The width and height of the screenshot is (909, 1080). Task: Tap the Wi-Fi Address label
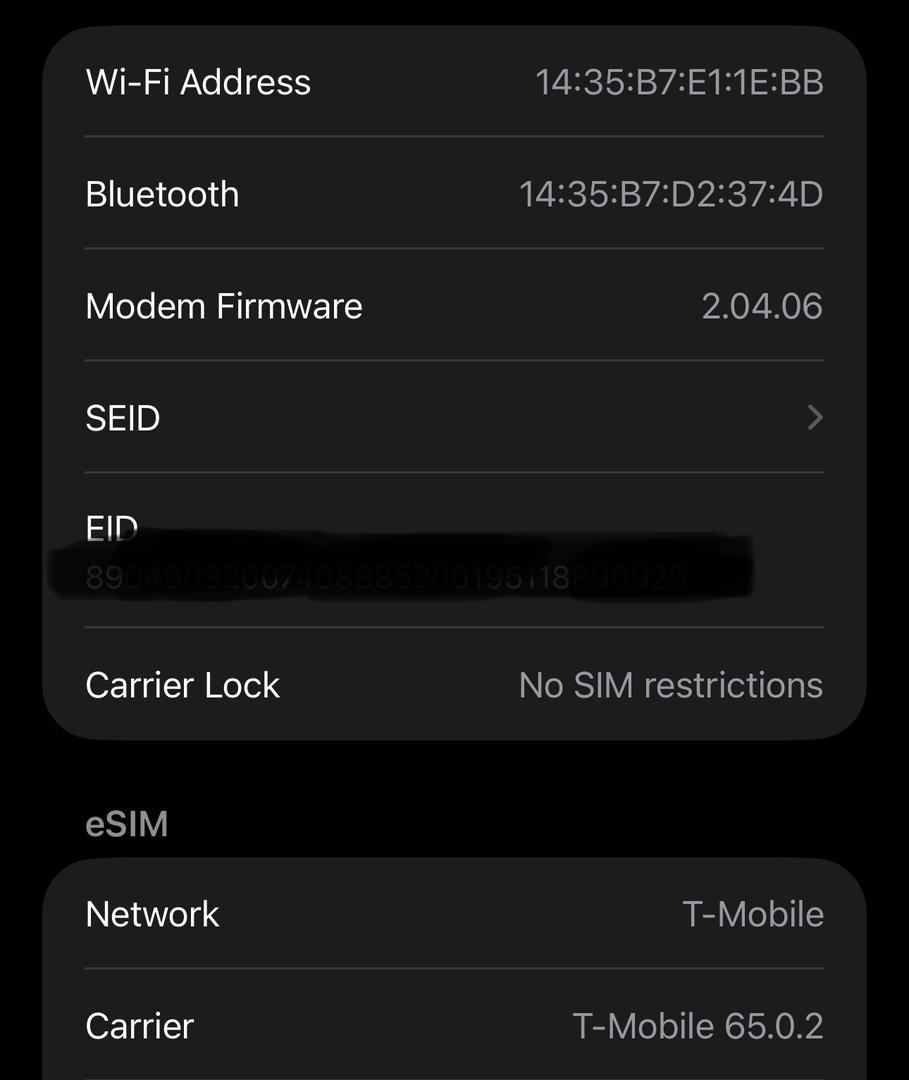tap(198, 82)
